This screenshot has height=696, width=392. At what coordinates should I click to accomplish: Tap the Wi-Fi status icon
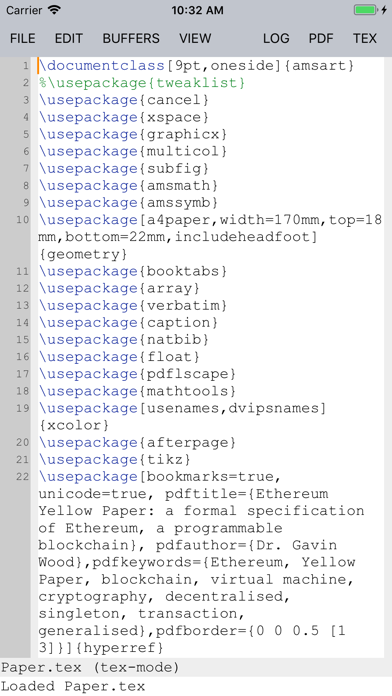(x=55, y=10)
